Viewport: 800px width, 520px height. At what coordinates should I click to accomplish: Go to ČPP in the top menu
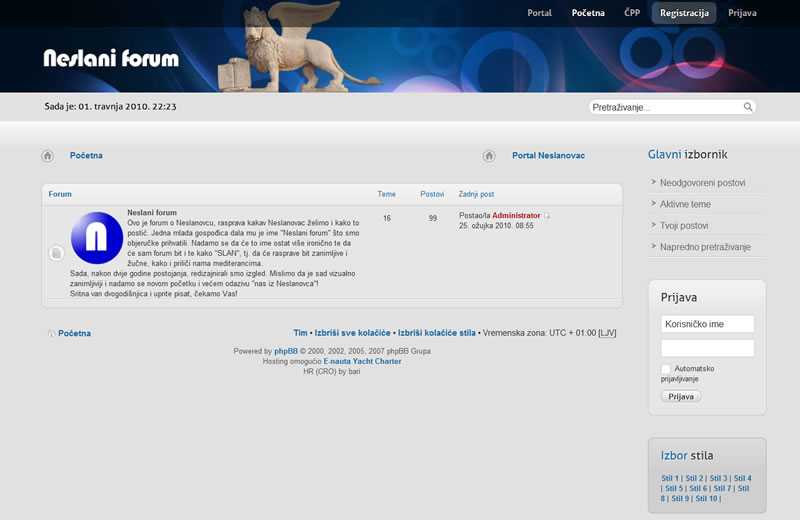632,13
